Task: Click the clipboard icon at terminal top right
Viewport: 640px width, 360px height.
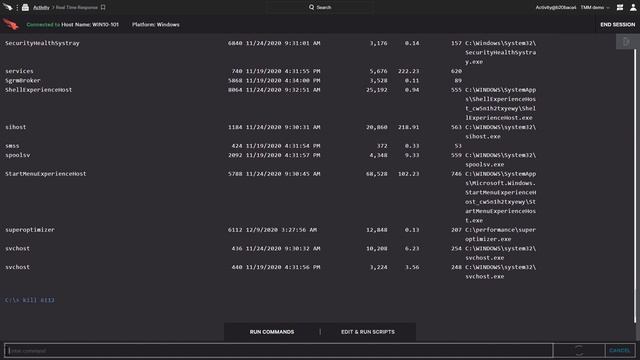Action: (x=626, y=42)
